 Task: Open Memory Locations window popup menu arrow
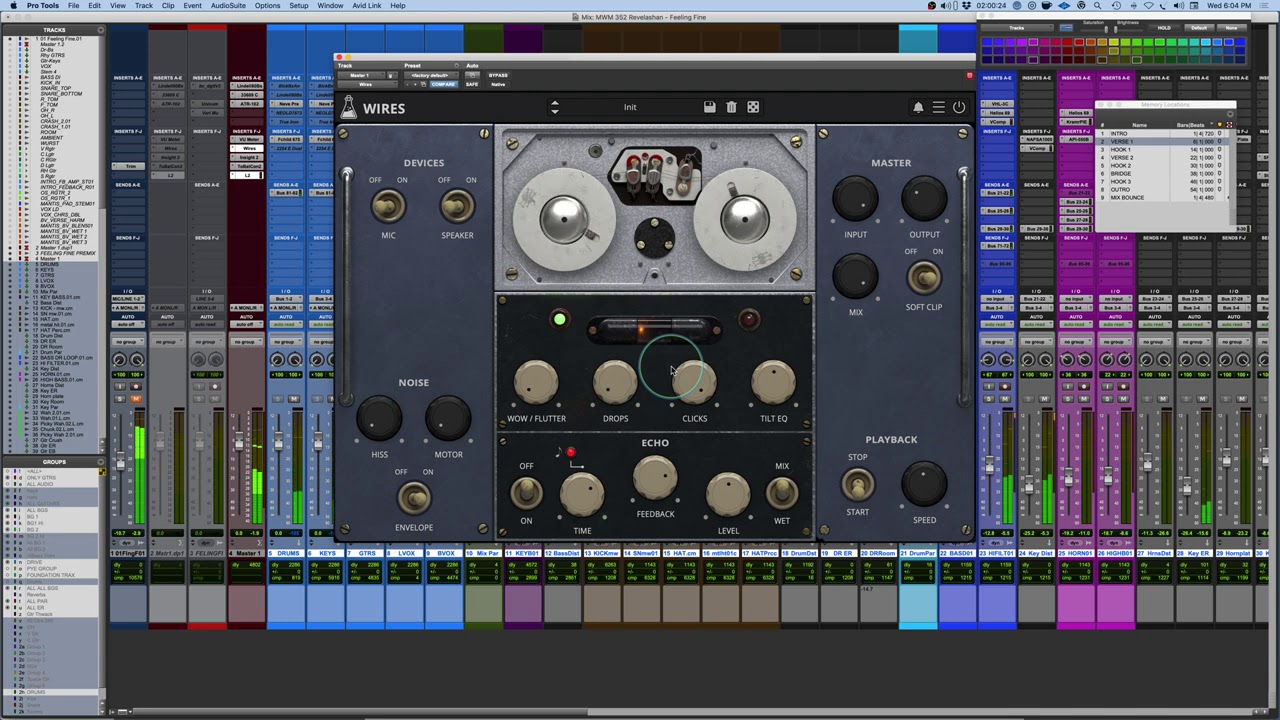point(1231,116)
